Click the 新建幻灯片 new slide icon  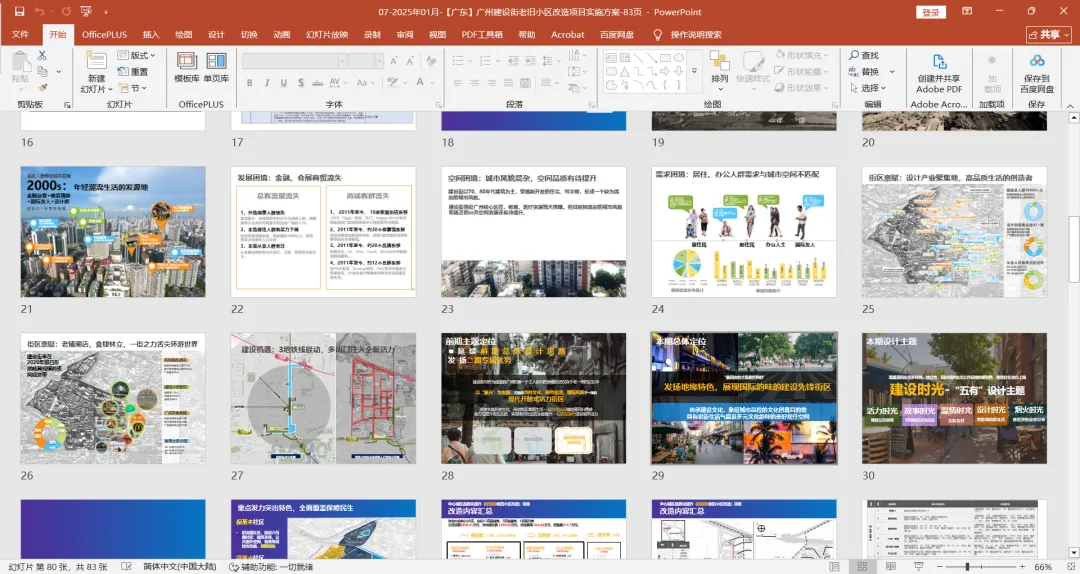[x=96, y=59]
